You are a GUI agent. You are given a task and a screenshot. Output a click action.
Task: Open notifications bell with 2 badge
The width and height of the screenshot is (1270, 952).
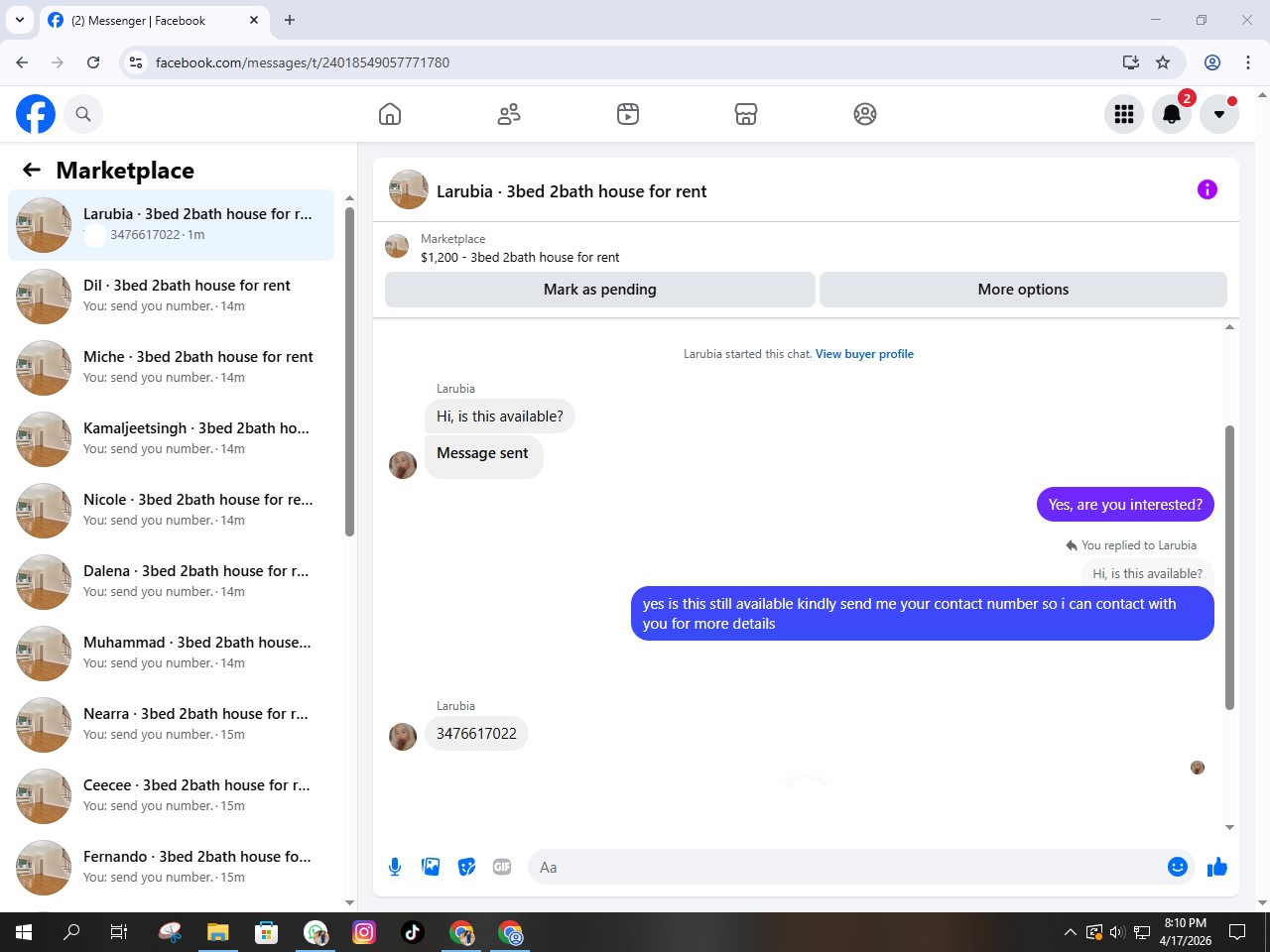click(1172, 114)
